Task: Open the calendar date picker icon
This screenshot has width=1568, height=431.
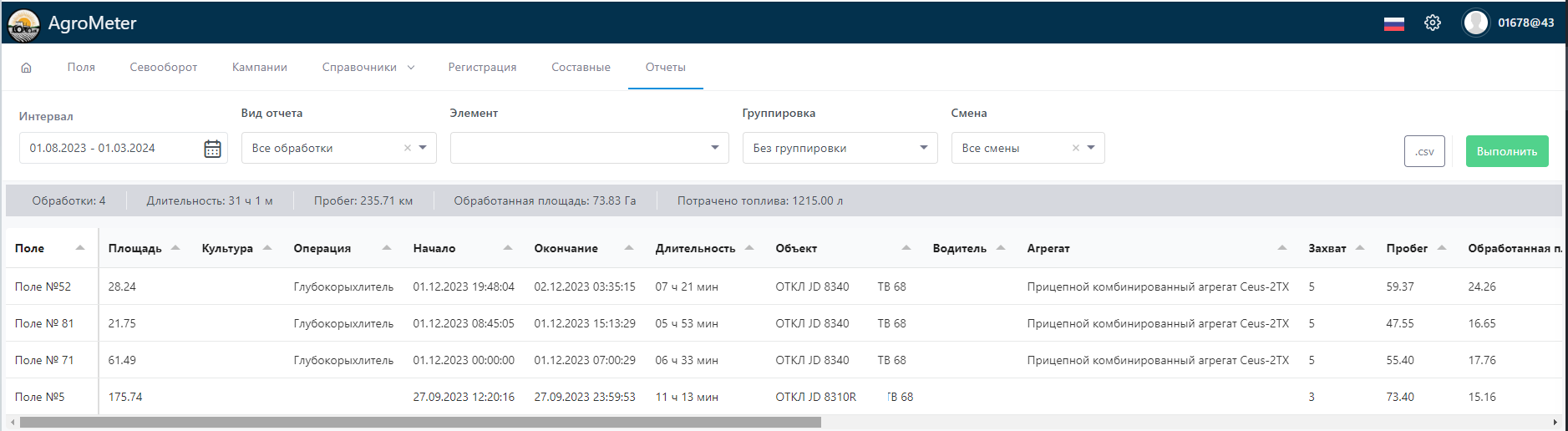Action: (x=213, y=149)
